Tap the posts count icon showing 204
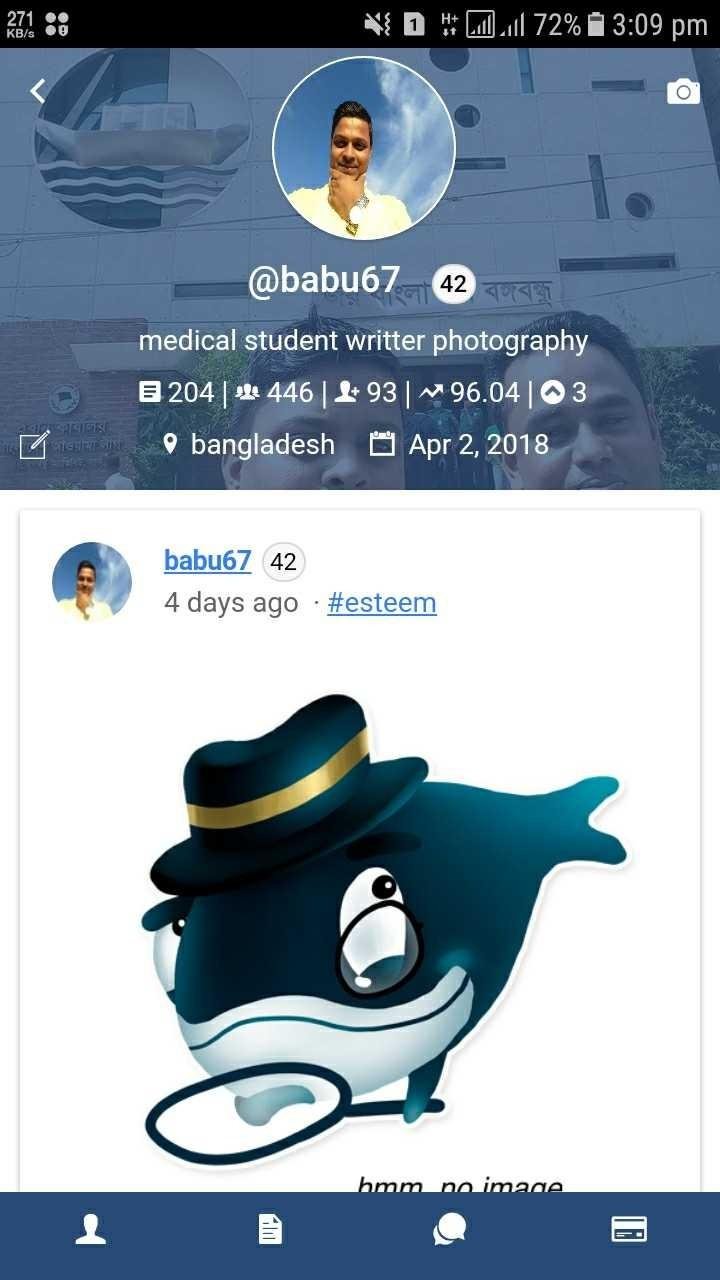The width and height of the screenshot is (720, 1280). (151, 393)
